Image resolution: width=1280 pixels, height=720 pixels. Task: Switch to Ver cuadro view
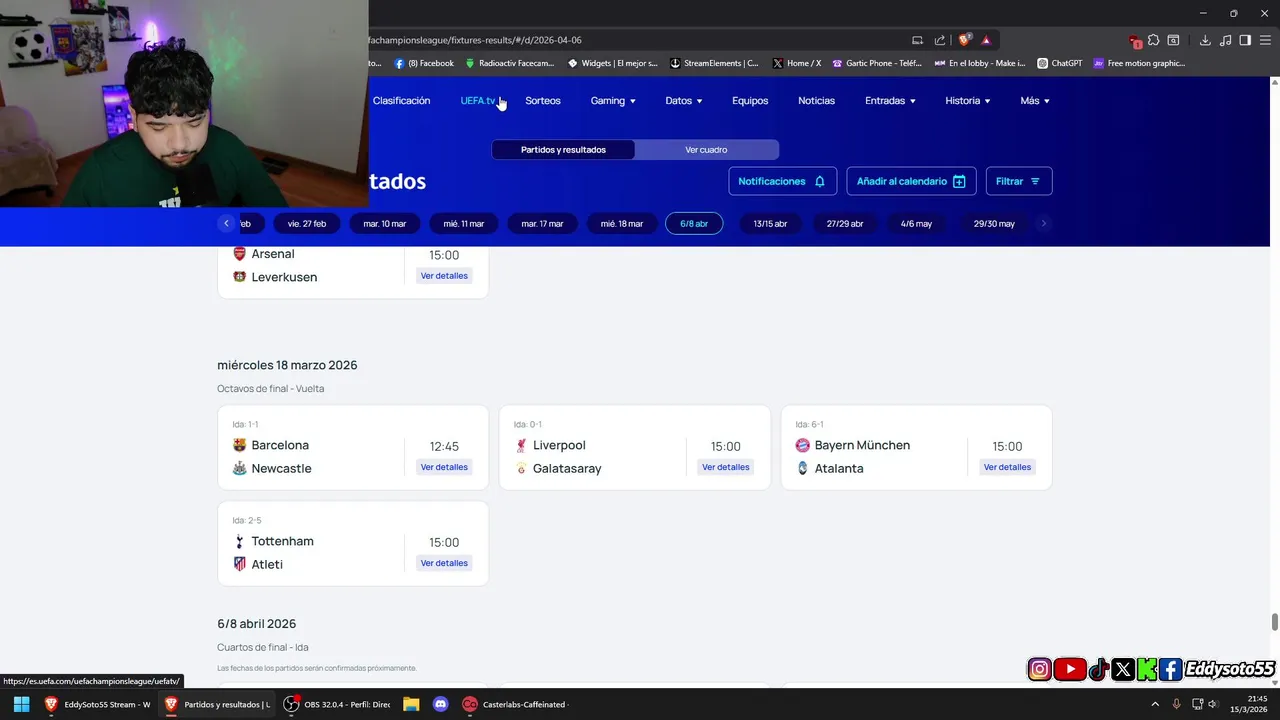tap(706, 150)
